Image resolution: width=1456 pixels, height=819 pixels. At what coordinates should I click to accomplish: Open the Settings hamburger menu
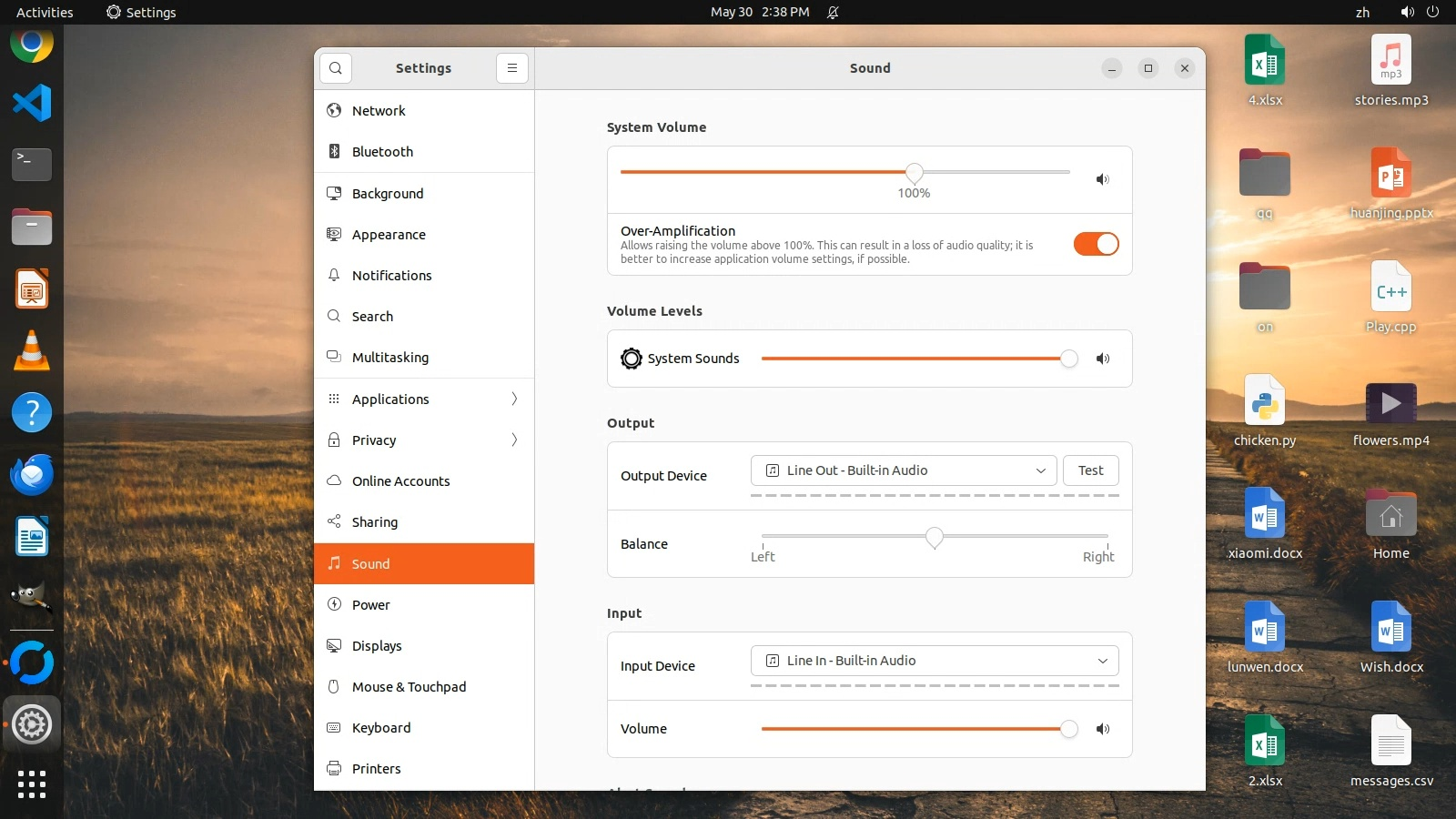point(512,68)
